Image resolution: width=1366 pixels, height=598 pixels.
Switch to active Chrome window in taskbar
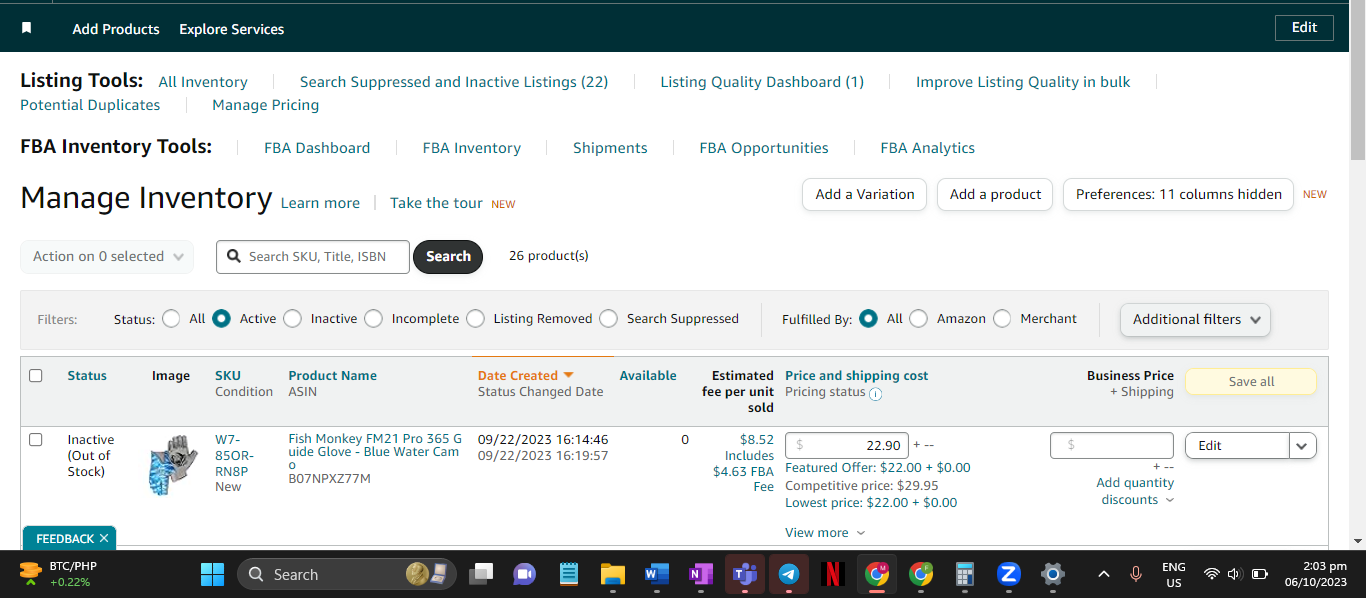877,574
